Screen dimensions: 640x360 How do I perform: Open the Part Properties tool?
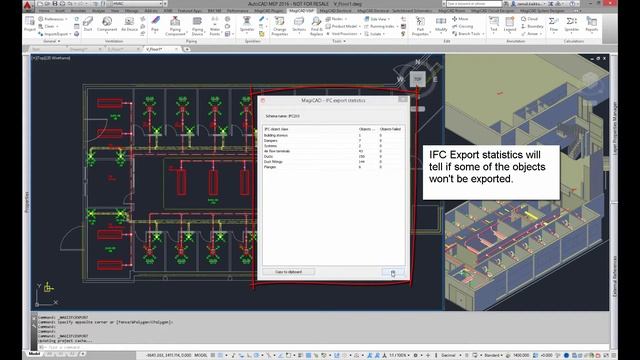click(420, 25)
